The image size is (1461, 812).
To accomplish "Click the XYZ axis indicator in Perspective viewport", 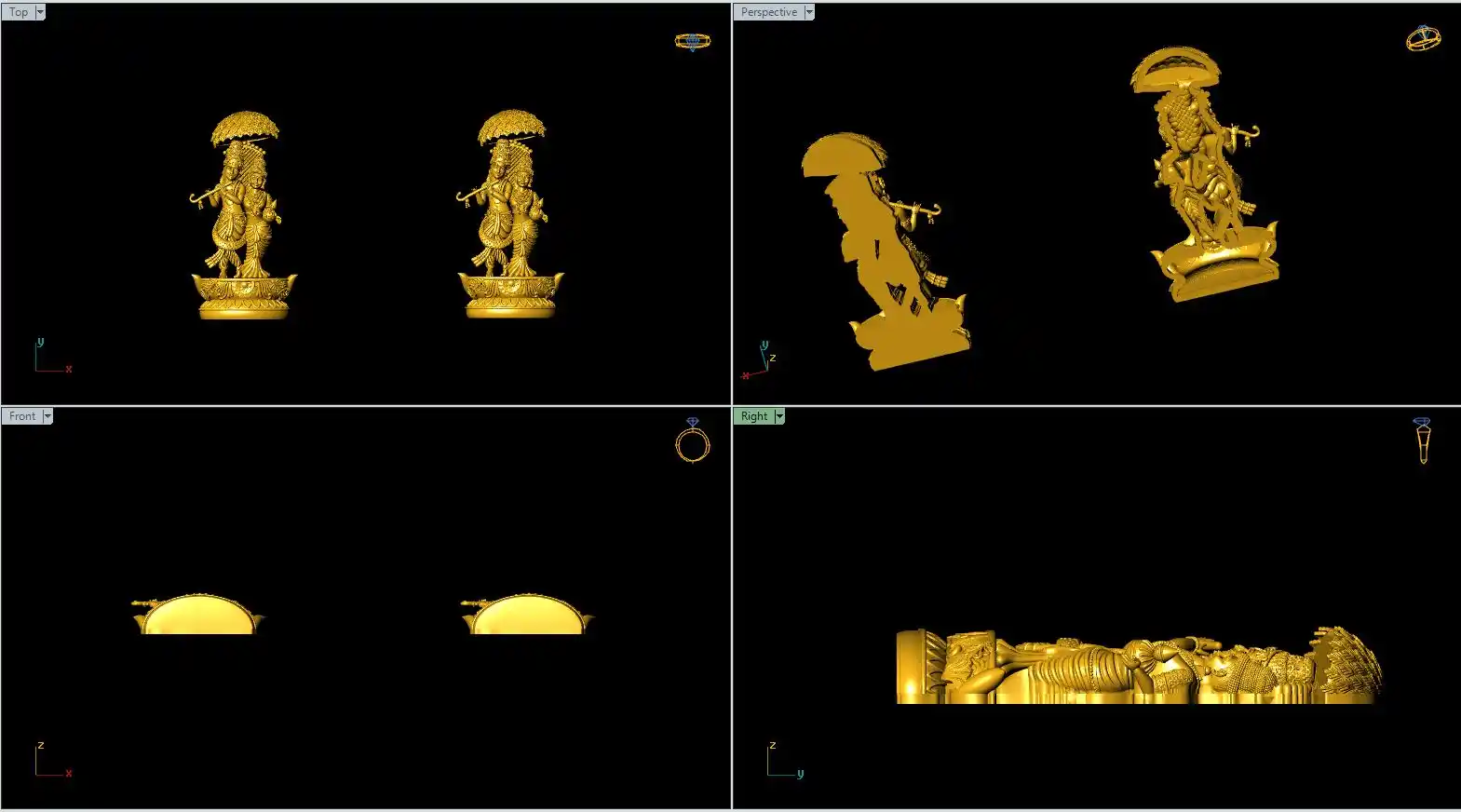I will tap(759, 361).
